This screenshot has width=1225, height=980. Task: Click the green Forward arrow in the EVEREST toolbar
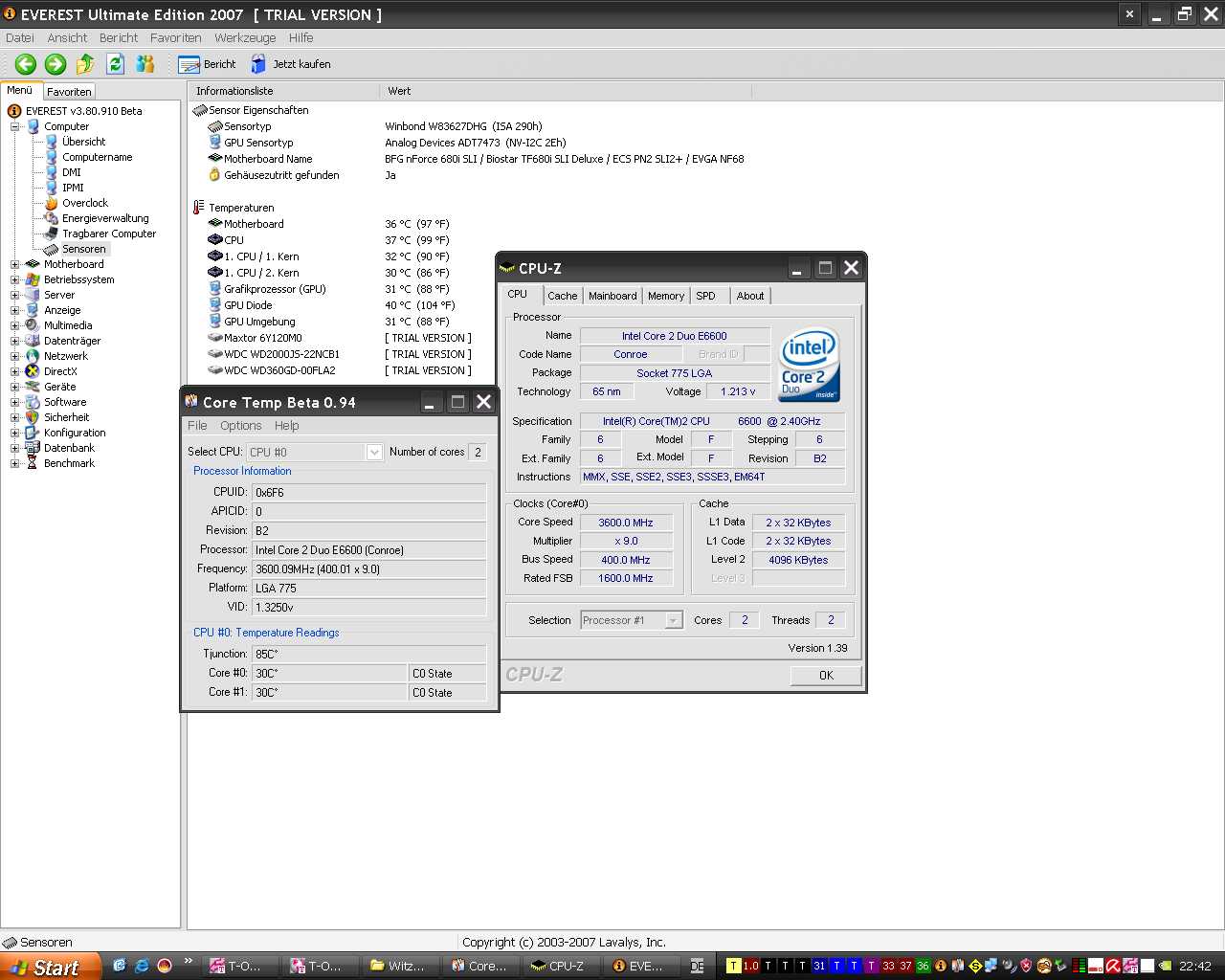pos(56,64)
